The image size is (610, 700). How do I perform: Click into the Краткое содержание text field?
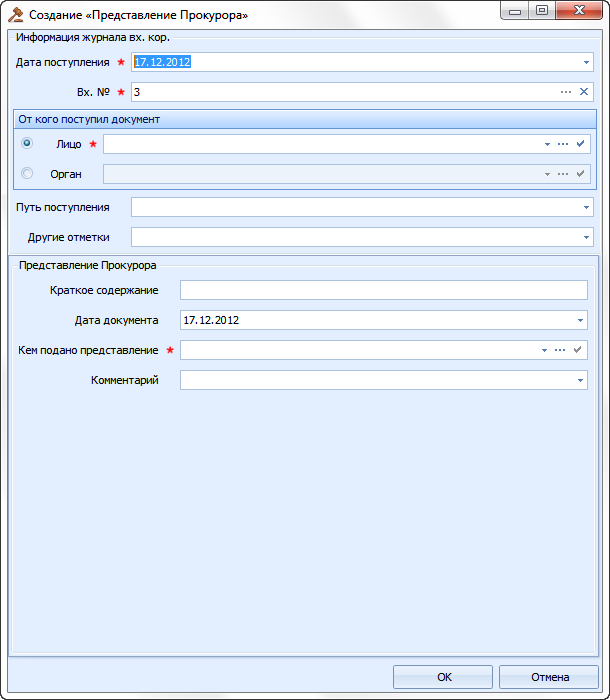[384, 290]
